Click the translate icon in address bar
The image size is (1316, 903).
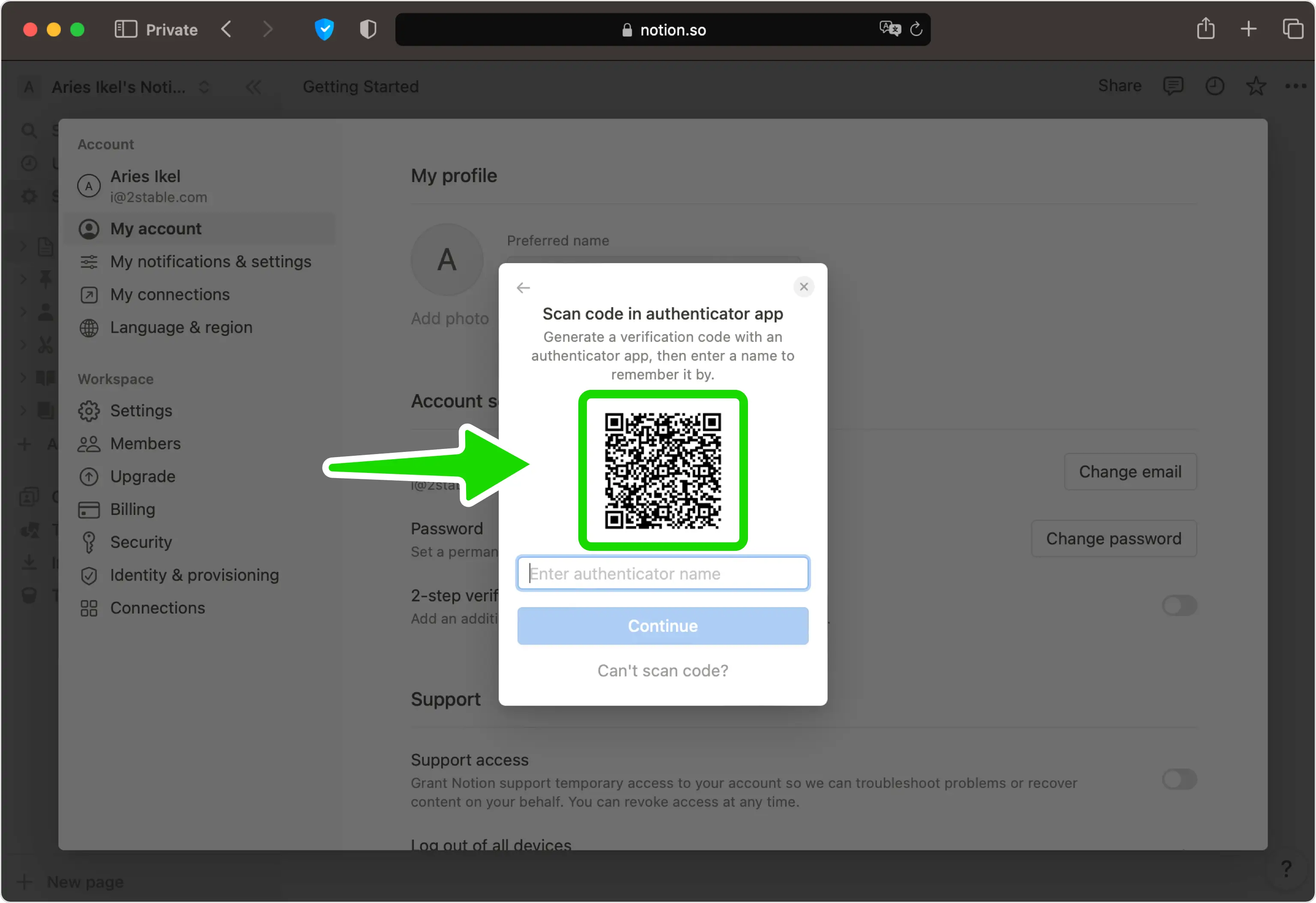click(x=890, y=29)
